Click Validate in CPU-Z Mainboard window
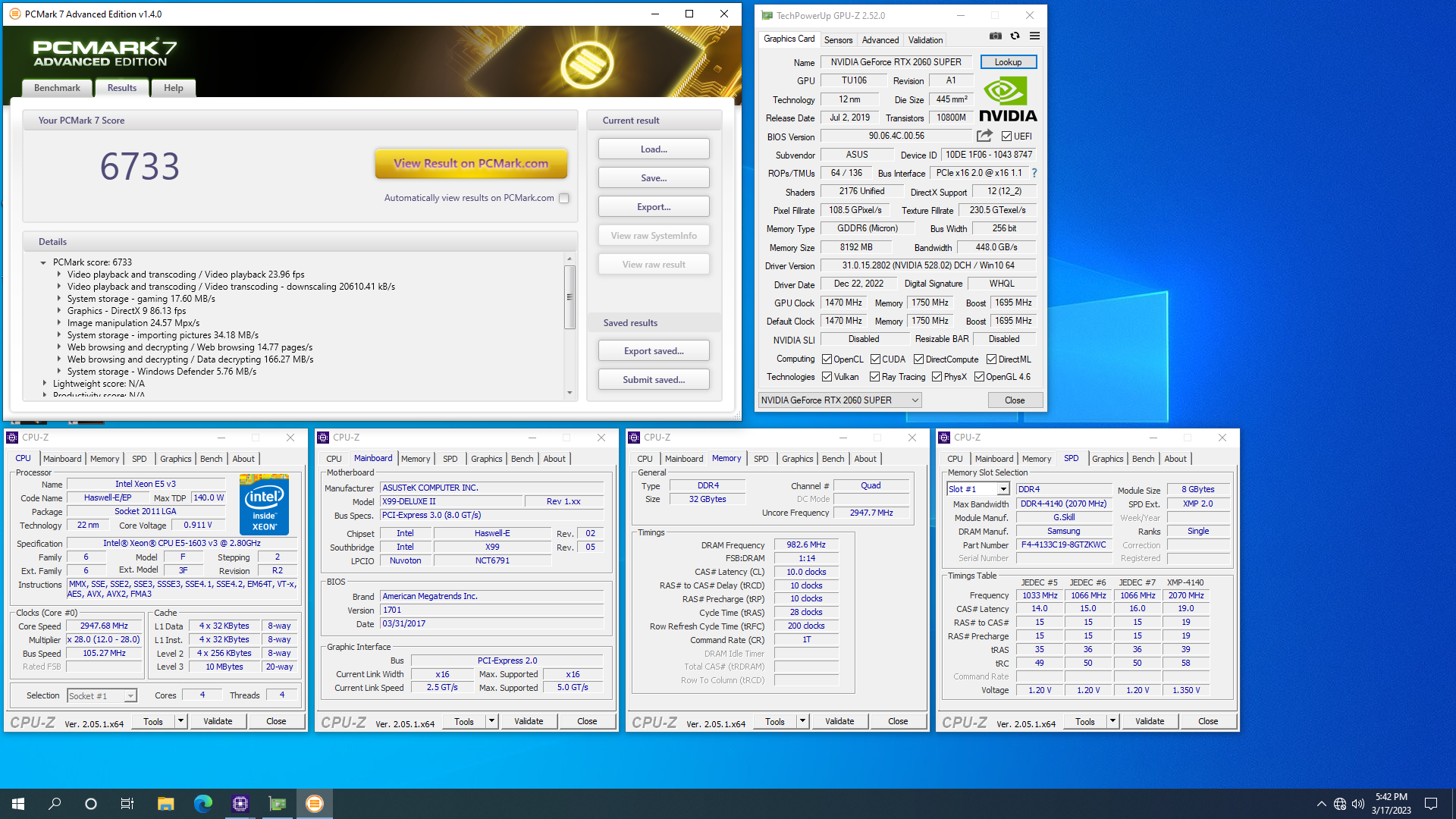 point(529,721)
